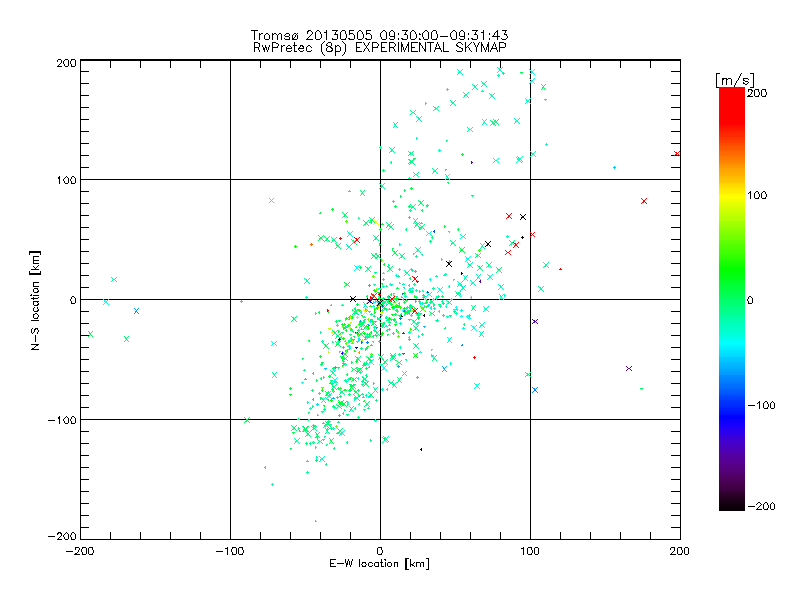The image size is (800, 600).
Task: Click lone black dot near 27 km east, -125 north
Action: pyautogui.click(x=421, y=449)
